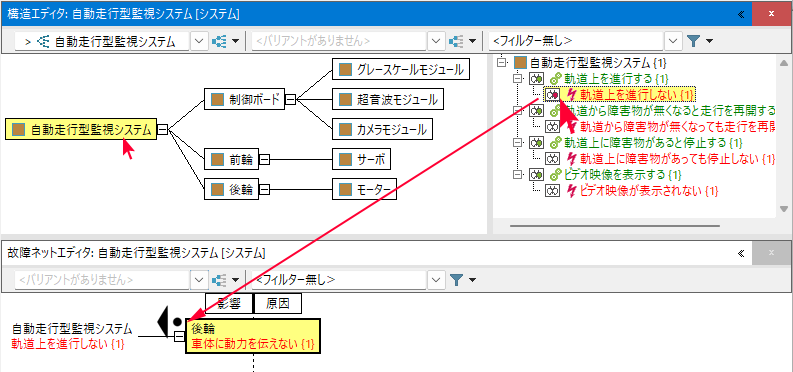The height and width of the screenshot is (372, 793).
Task: Click the glasses icon beside ビデオ映像が表示されない
Action: (x=552, y=191)
